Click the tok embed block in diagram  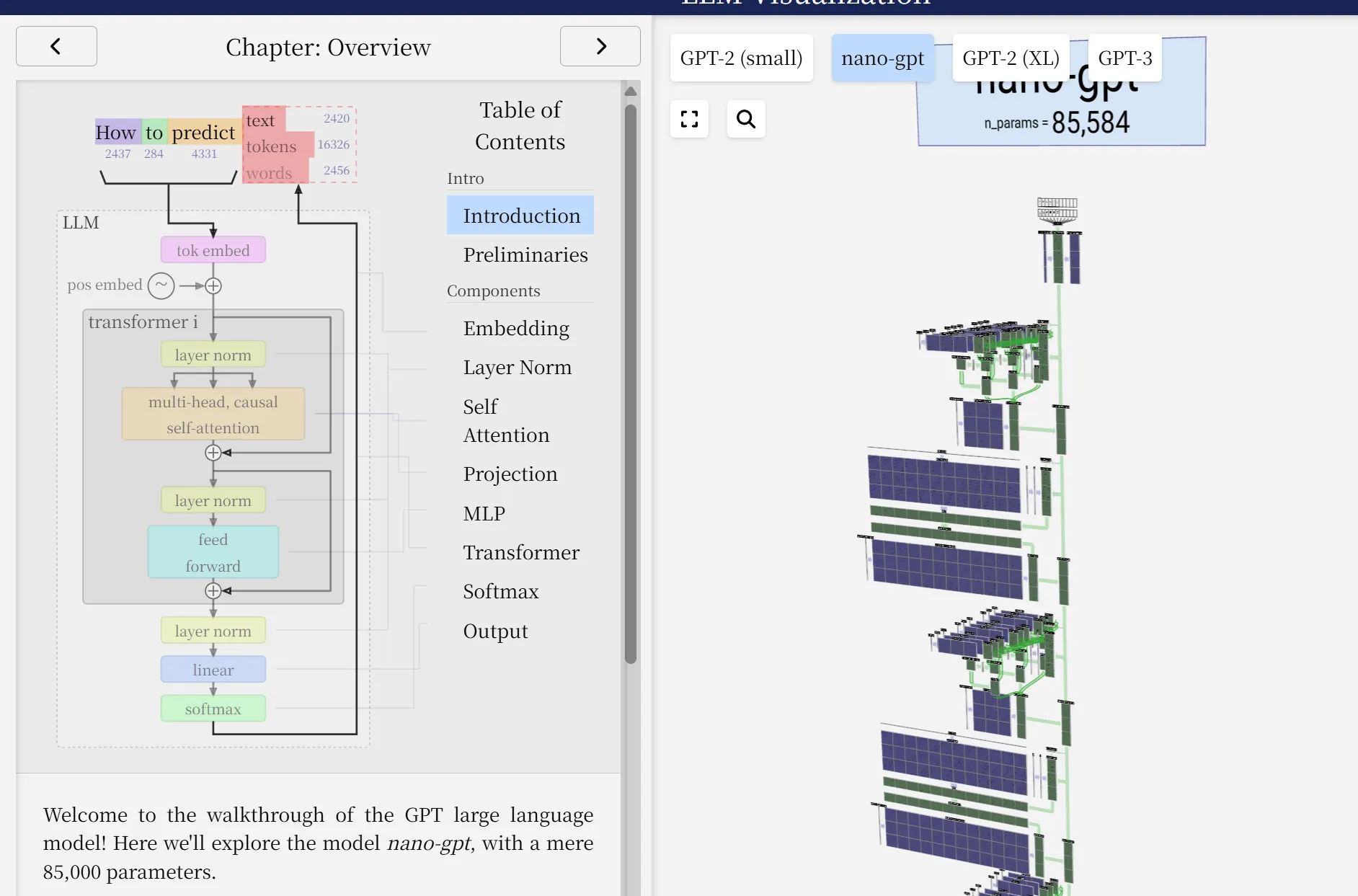213,250
